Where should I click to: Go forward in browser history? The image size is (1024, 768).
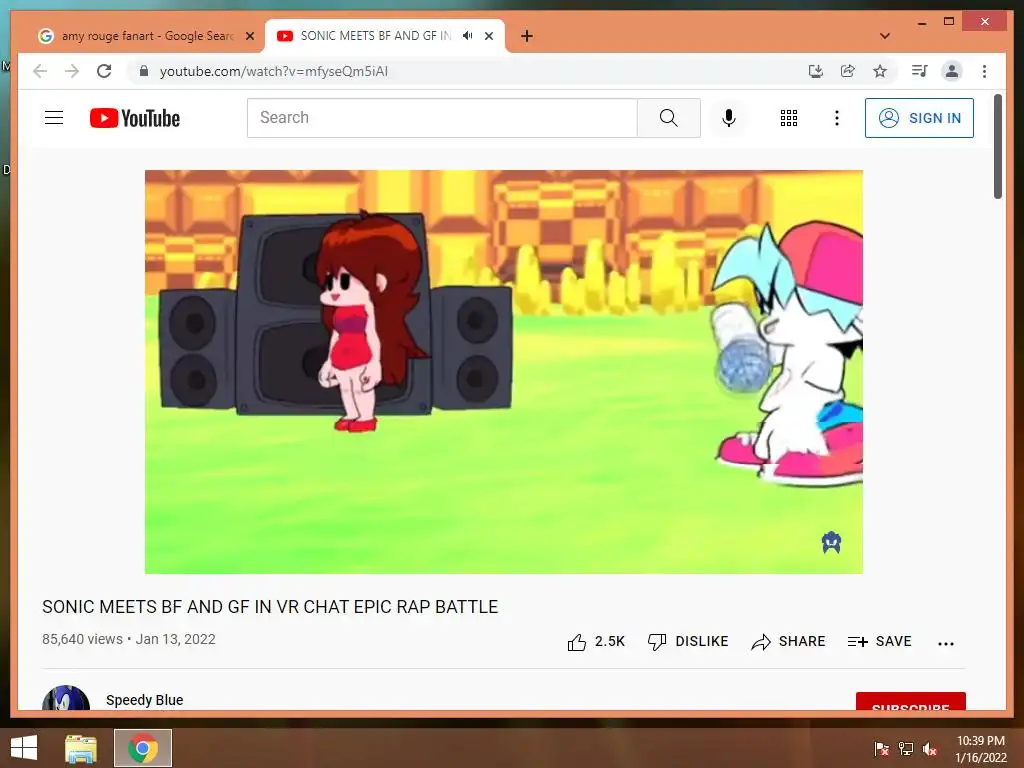click(72, 71)
